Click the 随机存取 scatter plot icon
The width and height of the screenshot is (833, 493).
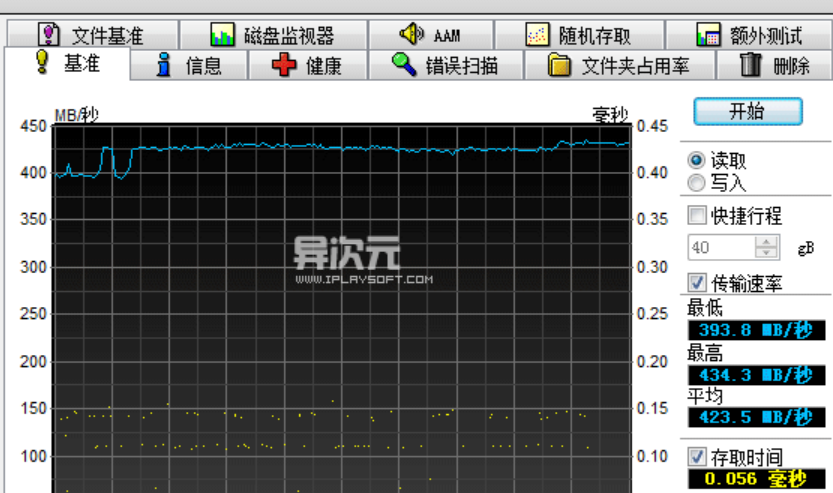click(x=538, y=35)
